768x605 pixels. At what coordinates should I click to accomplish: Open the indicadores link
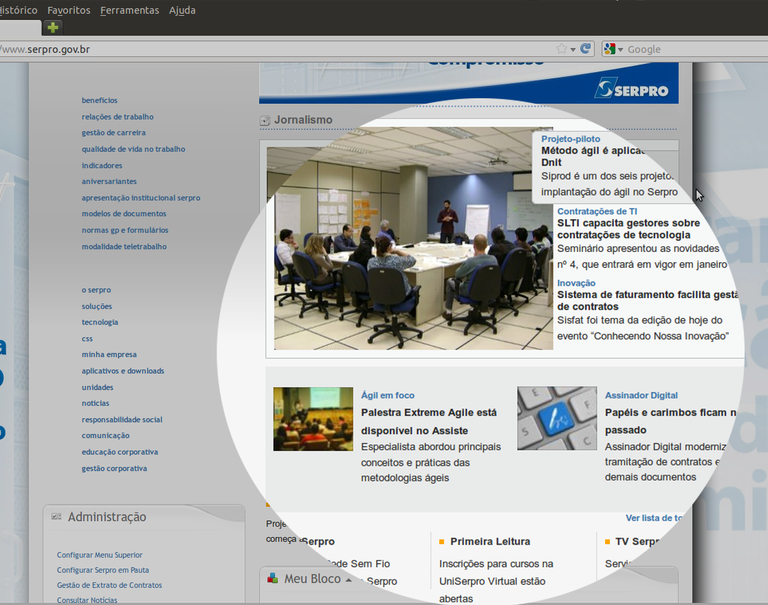(102, 166)
